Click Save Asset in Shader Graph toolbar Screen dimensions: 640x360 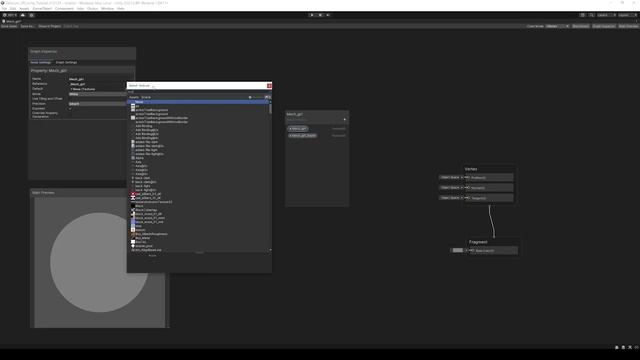9,26
